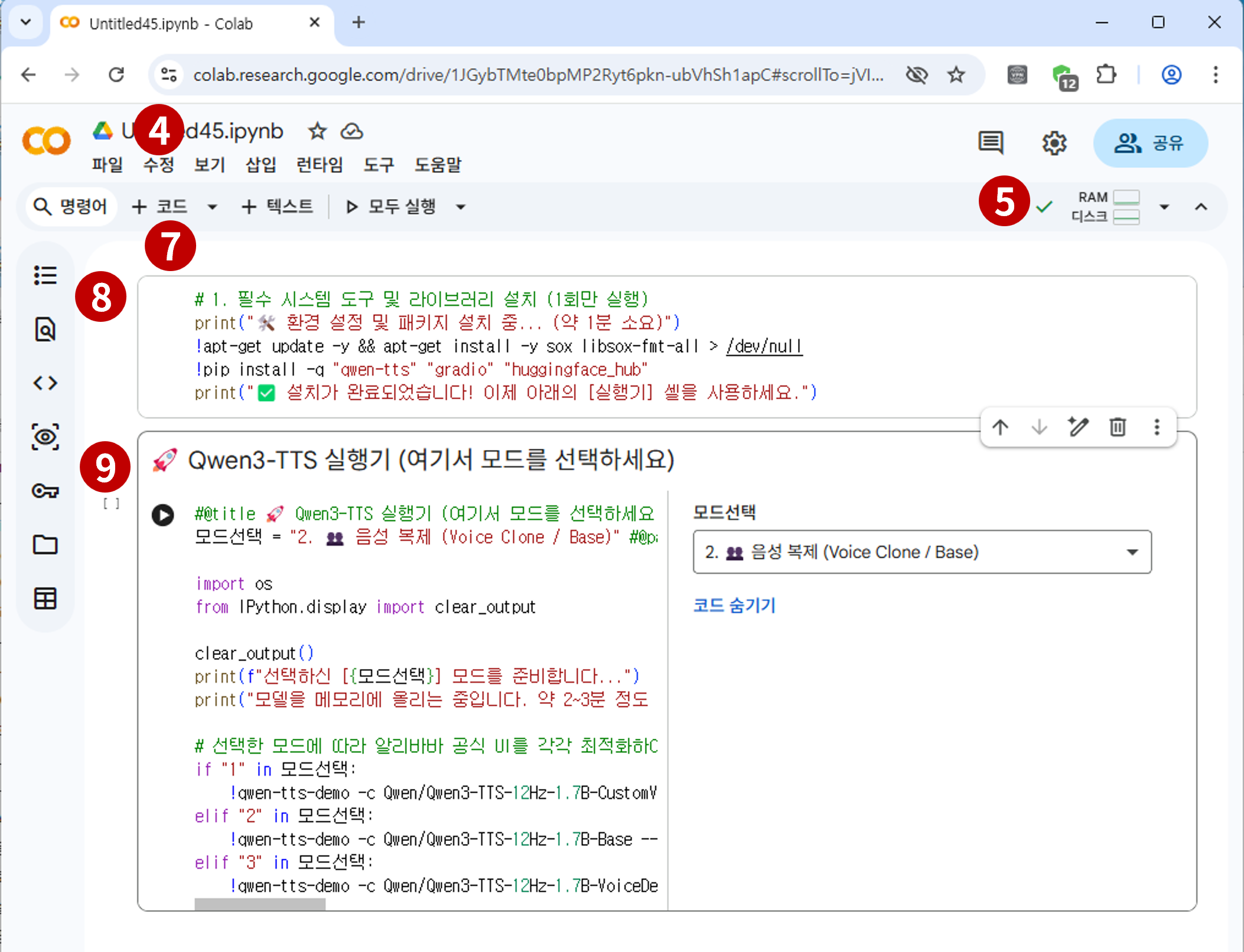The image size is (1244, 952).
Task: Open the 도구 menu
Action: (x=379, y=164)
